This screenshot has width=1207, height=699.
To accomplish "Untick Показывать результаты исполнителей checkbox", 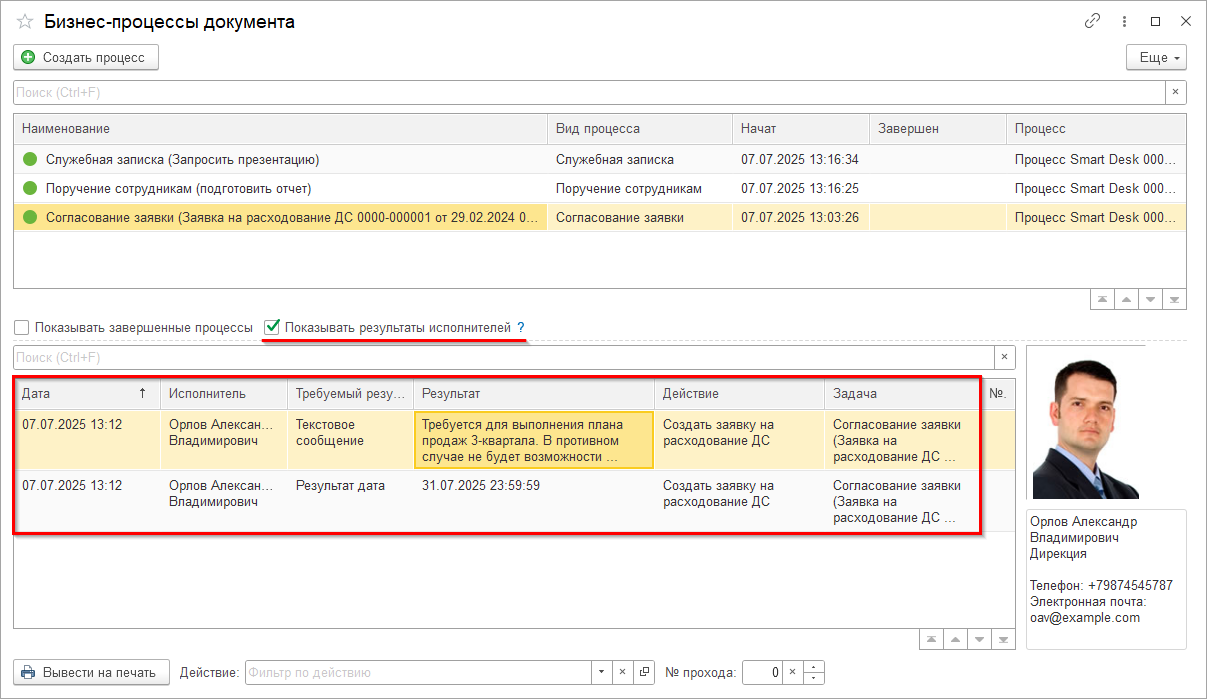I will (x=272, y=327).
